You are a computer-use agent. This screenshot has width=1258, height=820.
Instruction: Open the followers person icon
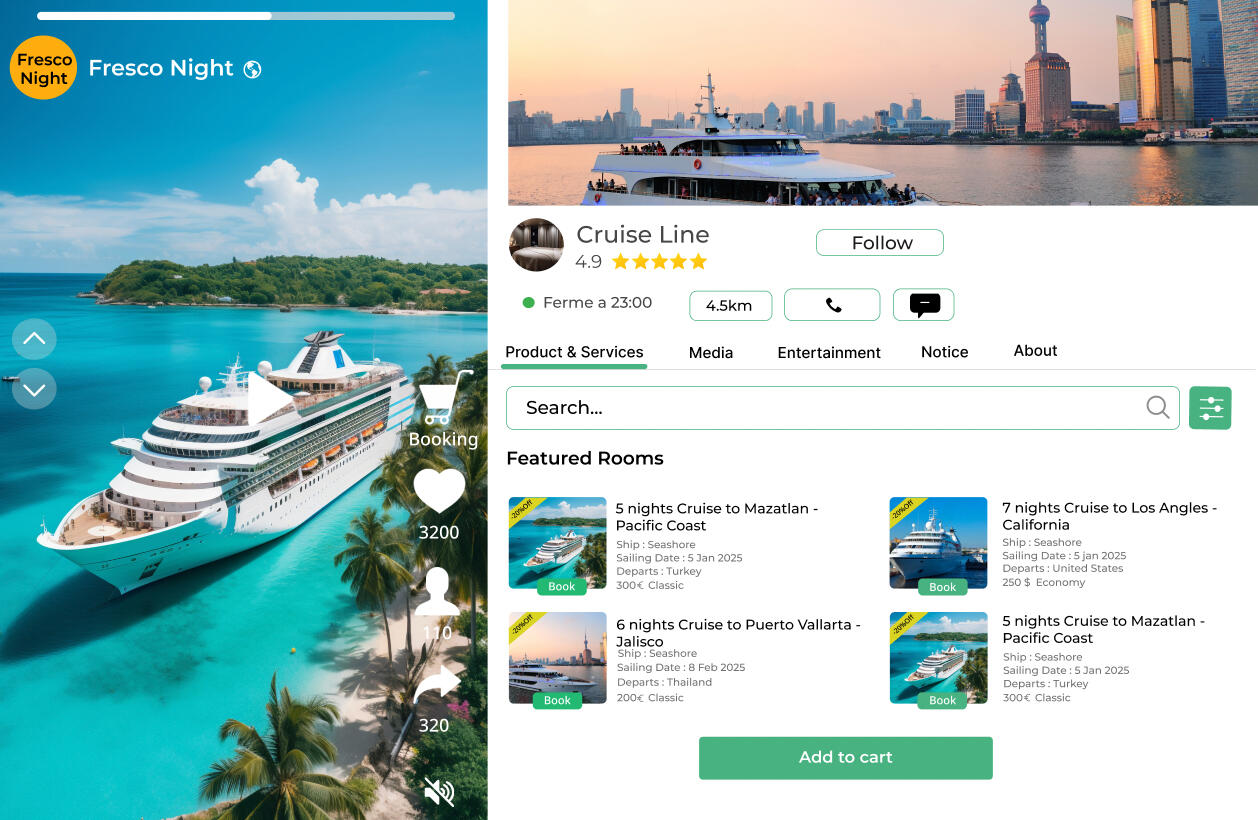point(437,591)
